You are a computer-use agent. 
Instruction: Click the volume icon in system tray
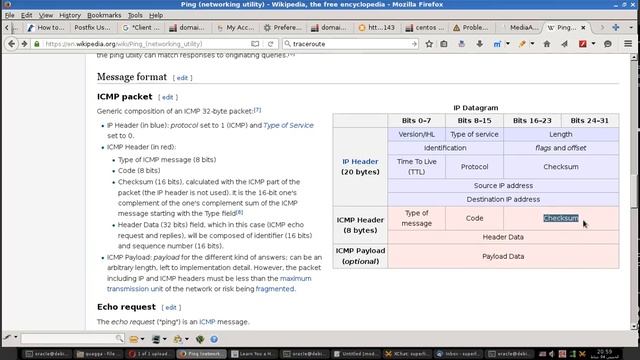point(551,354)
